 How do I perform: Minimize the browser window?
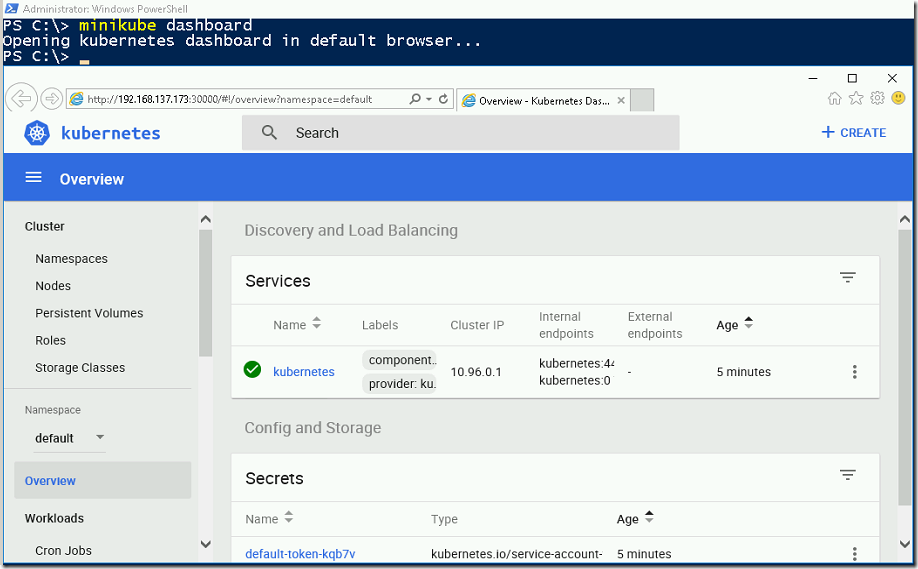pyautogui.click(x=813, y=78)
